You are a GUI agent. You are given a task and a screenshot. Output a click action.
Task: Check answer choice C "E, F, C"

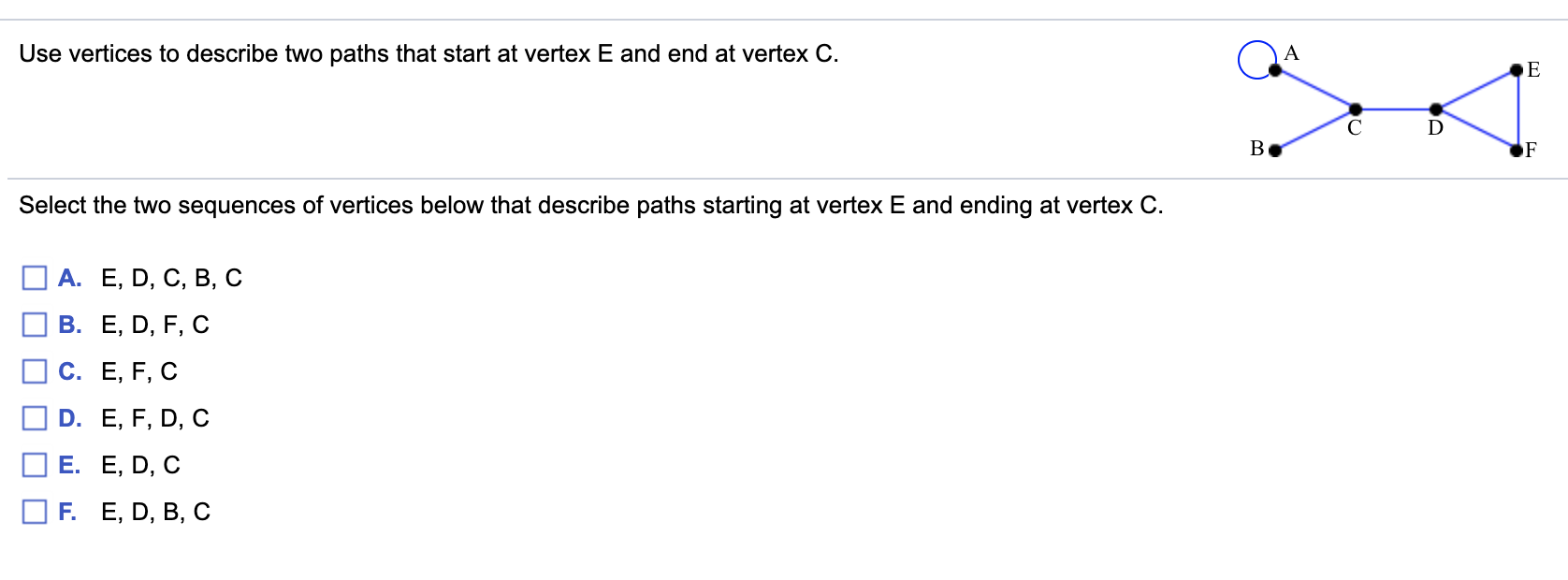click(34, 370)
